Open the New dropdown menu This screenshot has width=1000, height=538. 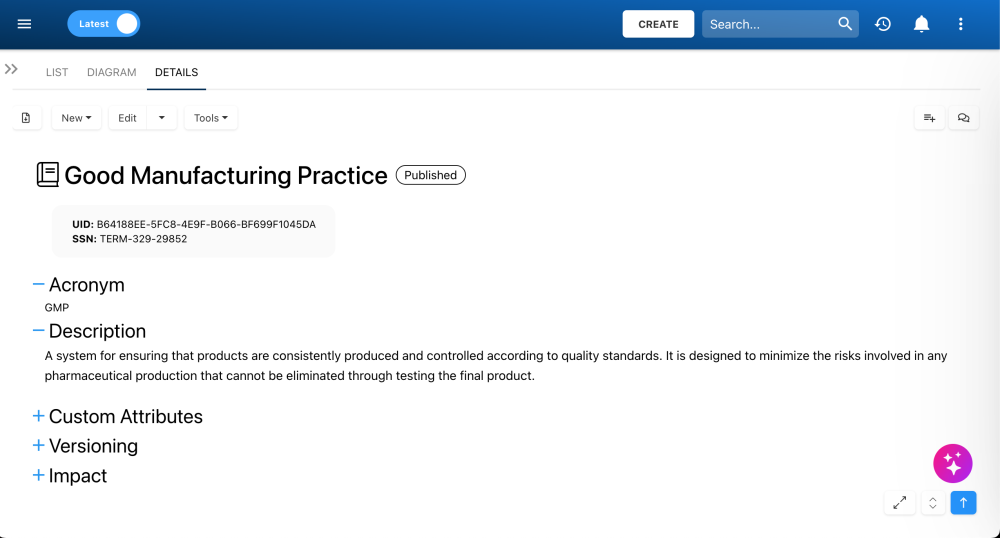76,118
